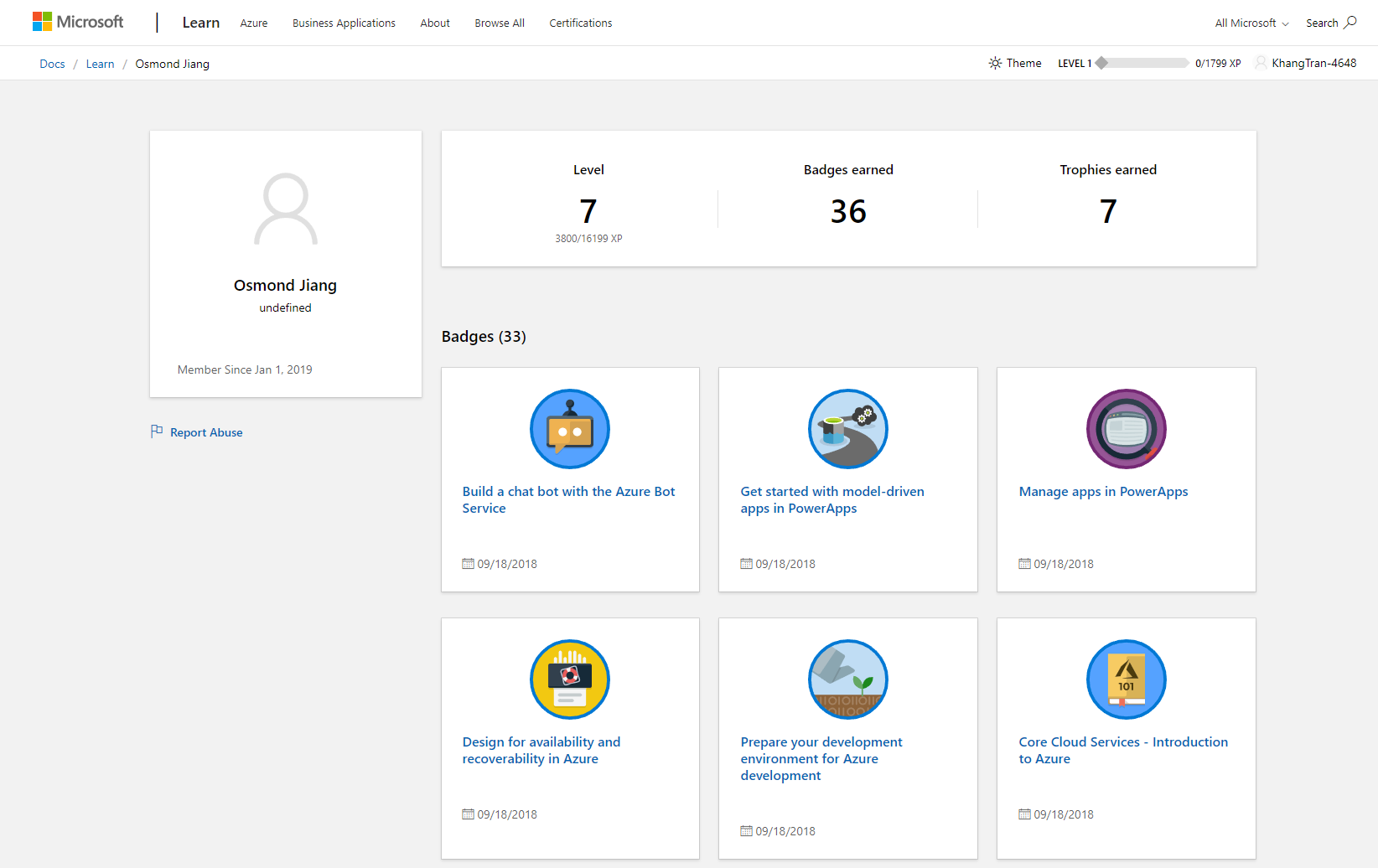
Task: Open 'Core Cloud Services - Introduction to Azure' link
Action: [x=1123, y=750]
